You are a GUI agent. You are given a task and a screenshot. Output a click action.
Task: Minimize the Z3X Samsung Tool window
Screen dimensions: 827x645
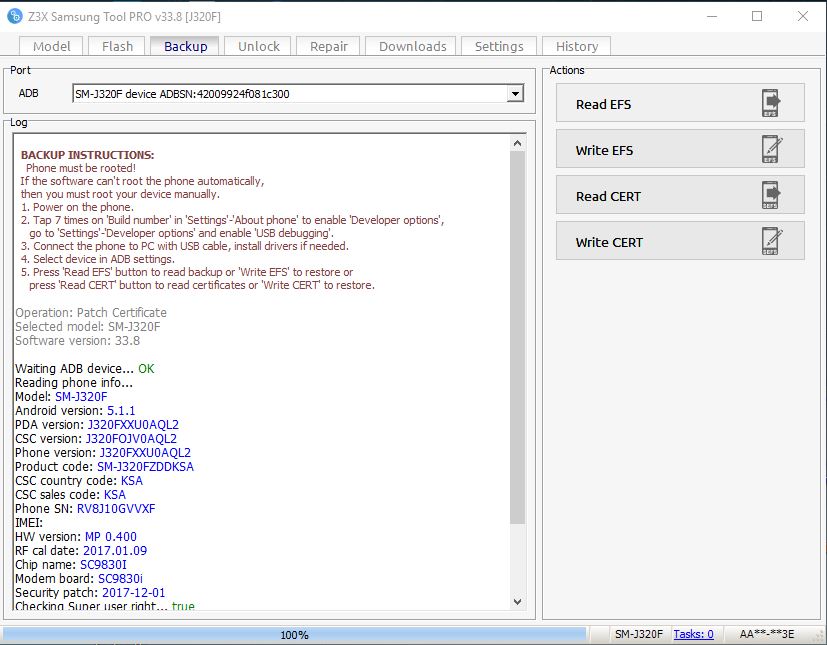tap(712, 16)
